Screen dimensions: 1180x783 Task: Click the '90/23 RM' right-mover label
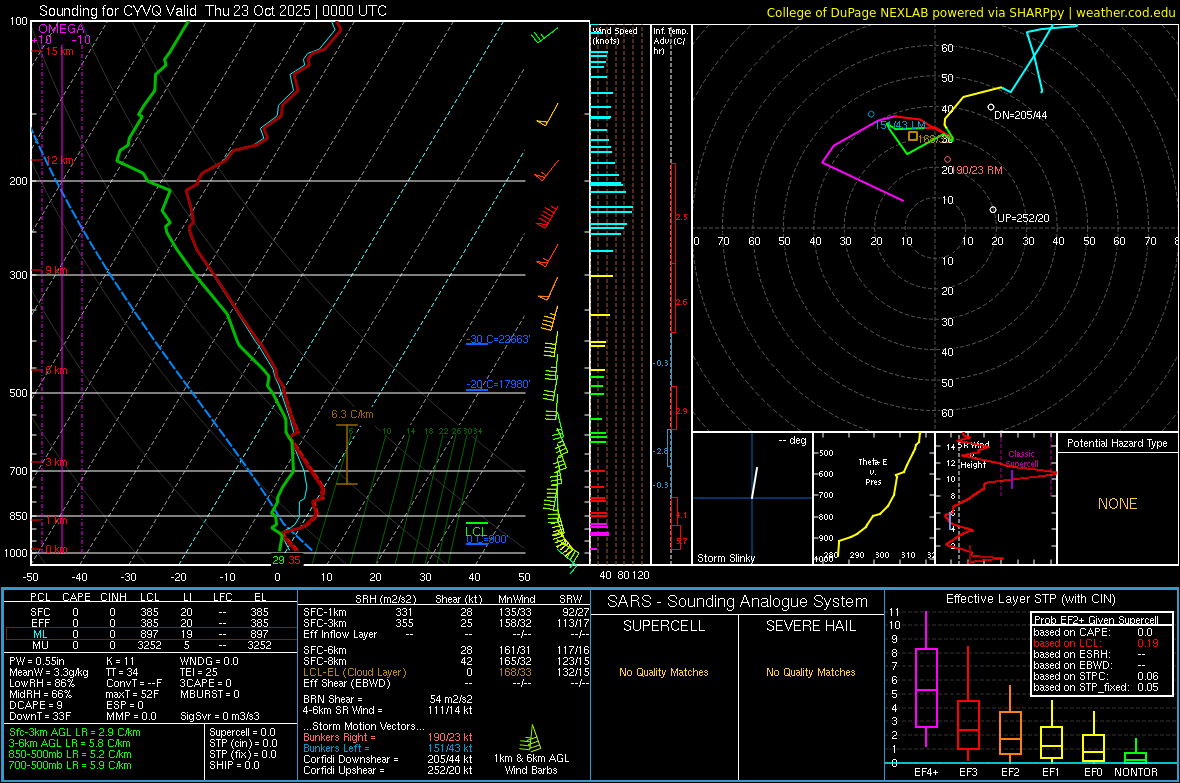(979, 170)
